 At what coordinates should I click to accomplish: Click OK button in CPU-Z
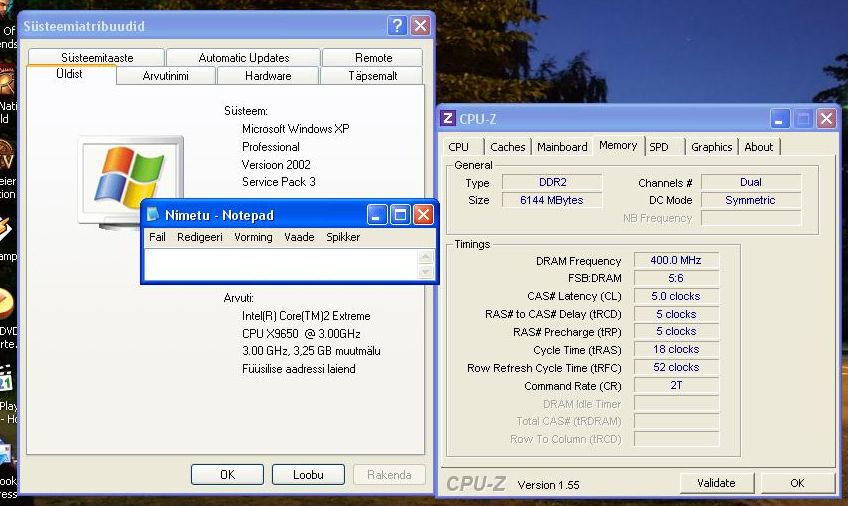coord(797,483)
